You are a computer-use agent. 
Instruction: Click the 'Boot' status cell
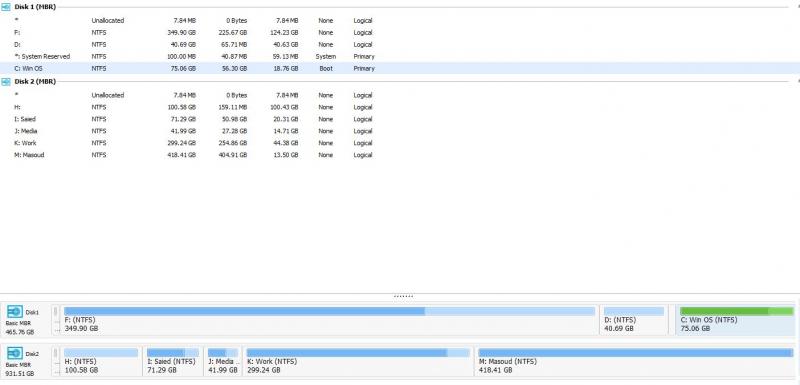coord(326,68)
